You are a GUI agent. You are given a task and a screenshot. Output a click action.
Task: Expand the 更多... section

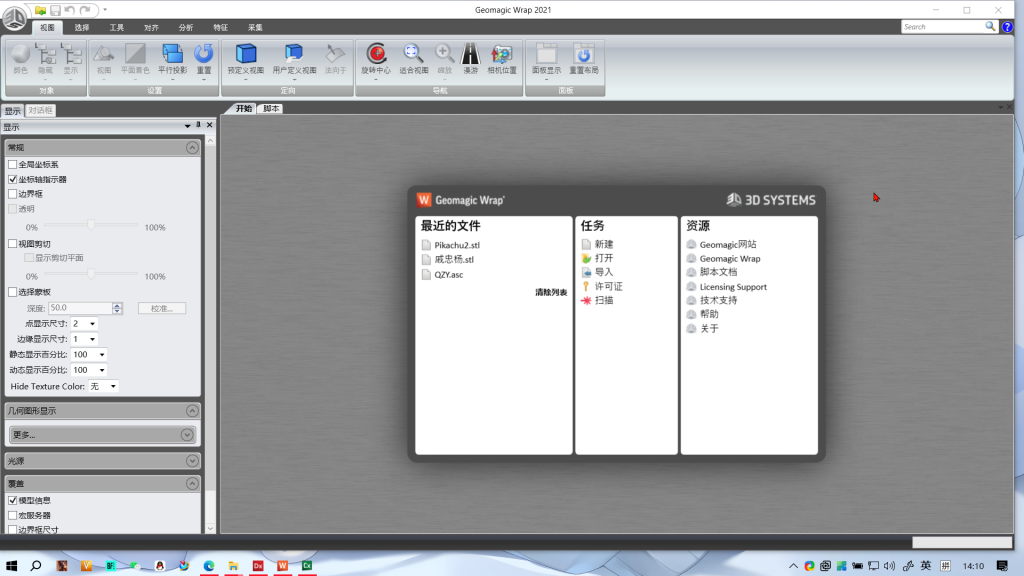click(187, 435)
